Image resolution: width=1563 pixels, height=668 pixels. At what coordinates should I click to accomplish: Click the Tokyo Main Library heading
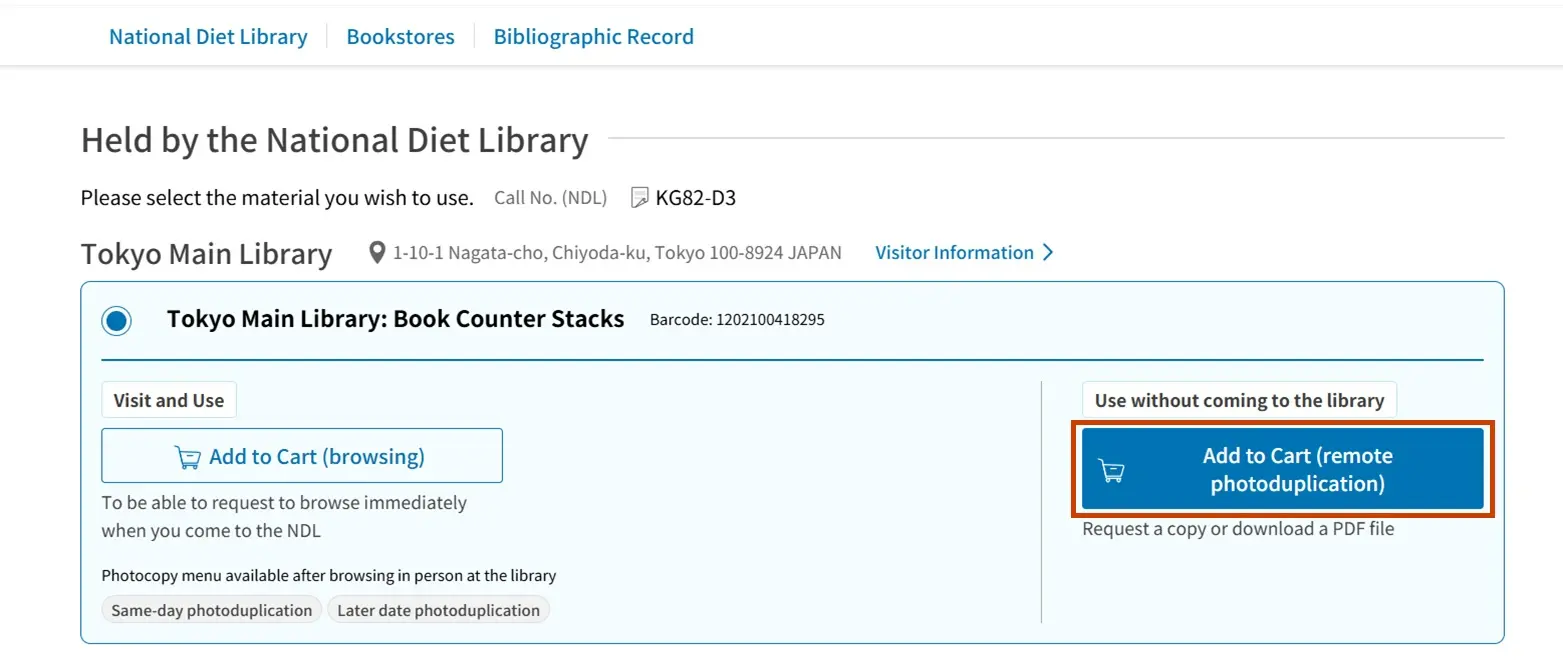[206, 254]
